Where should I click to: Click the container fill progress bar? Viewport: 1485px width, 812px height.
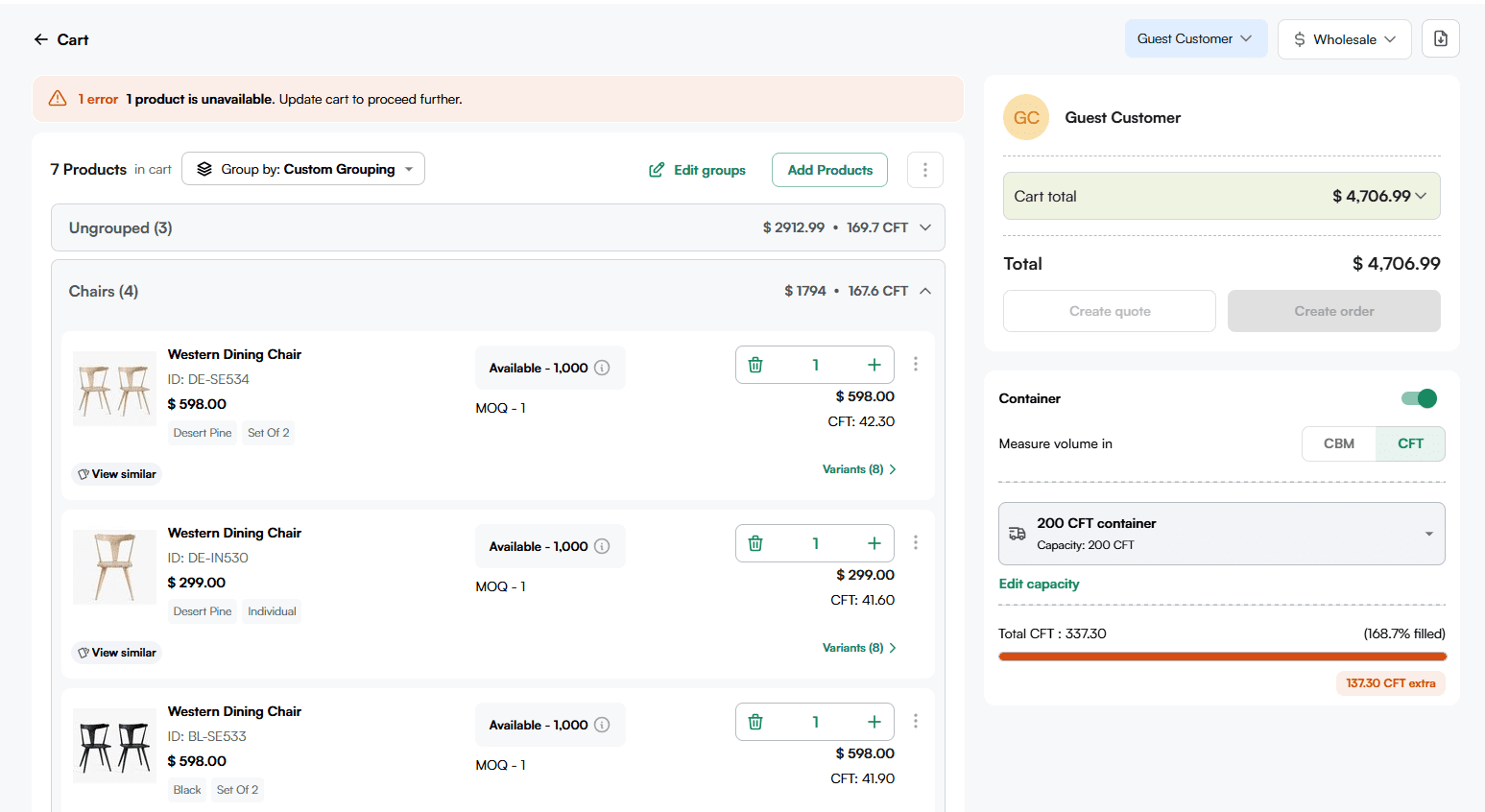click(x=1221, y=657)
